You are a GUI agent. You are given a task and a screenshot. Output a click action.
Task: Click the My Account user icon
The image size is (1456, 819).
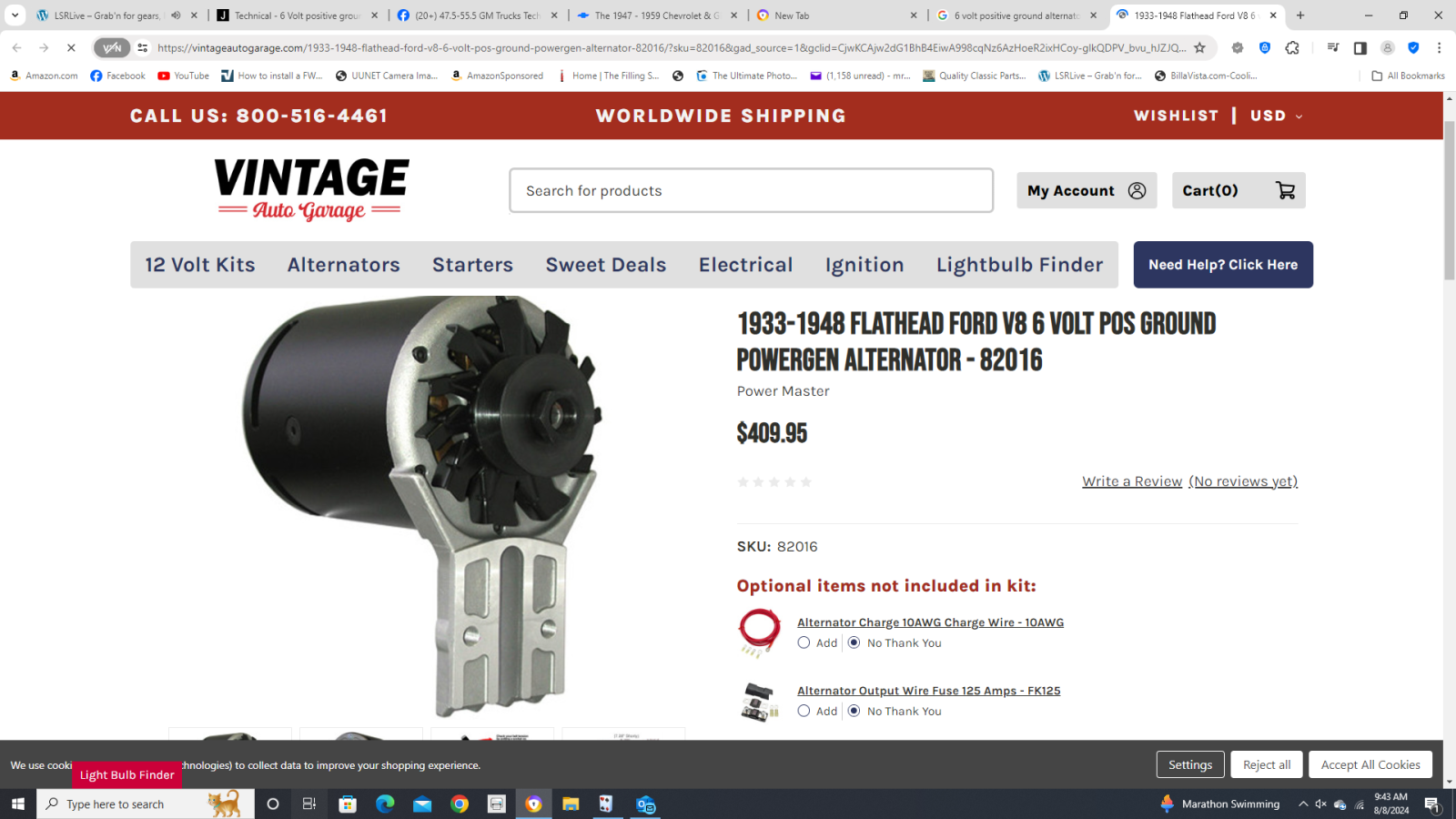[1137, 190]
